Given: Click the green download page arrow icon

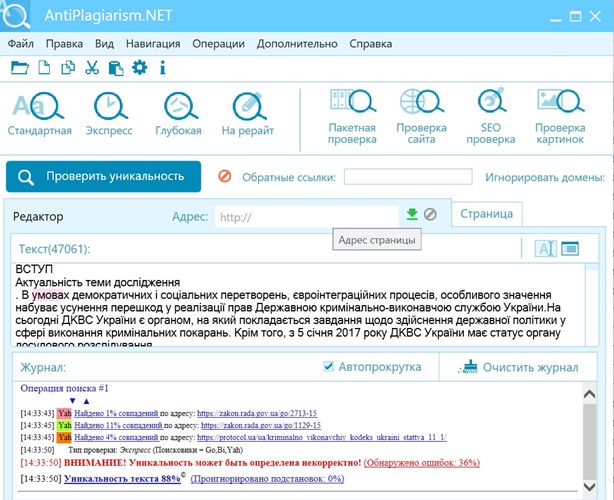Looking at the screenshot, I should click(412, 214).
